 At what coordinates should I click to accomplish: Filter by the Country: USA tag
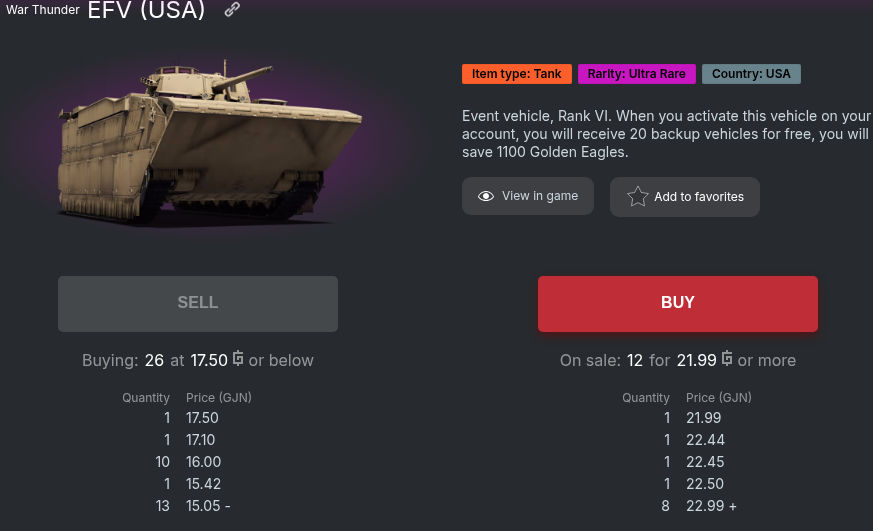click(x=751, y=74)
